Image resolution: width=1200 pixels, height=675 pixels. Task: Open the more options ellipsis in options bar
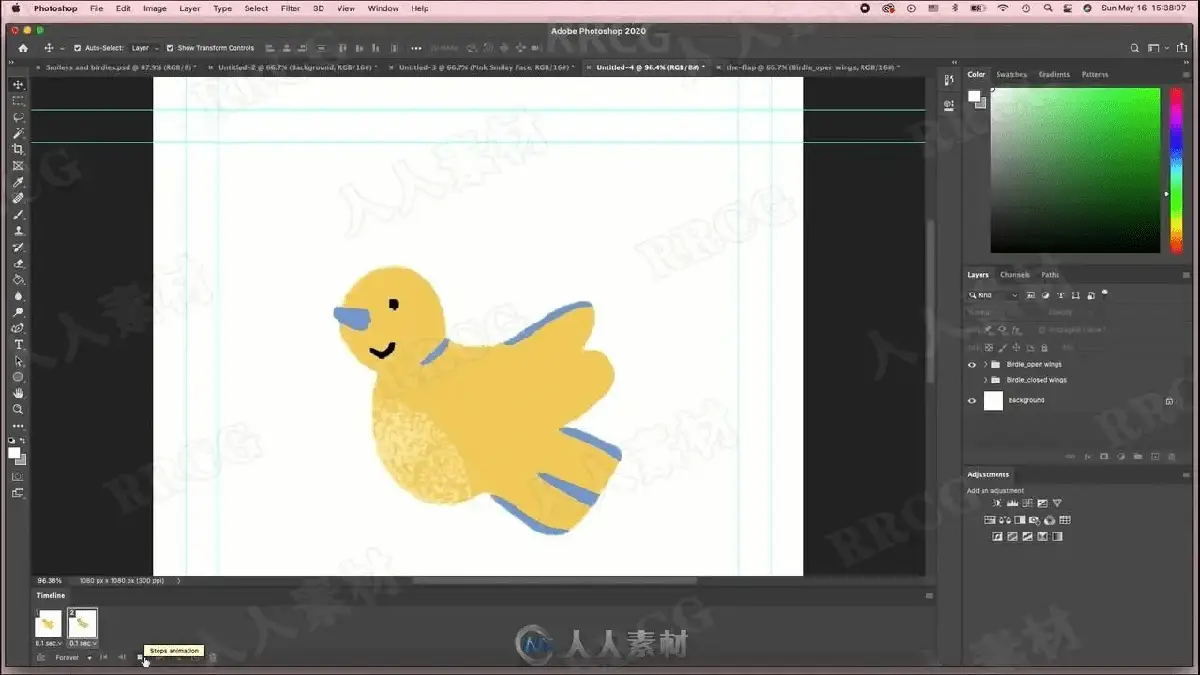pos(416,48)
